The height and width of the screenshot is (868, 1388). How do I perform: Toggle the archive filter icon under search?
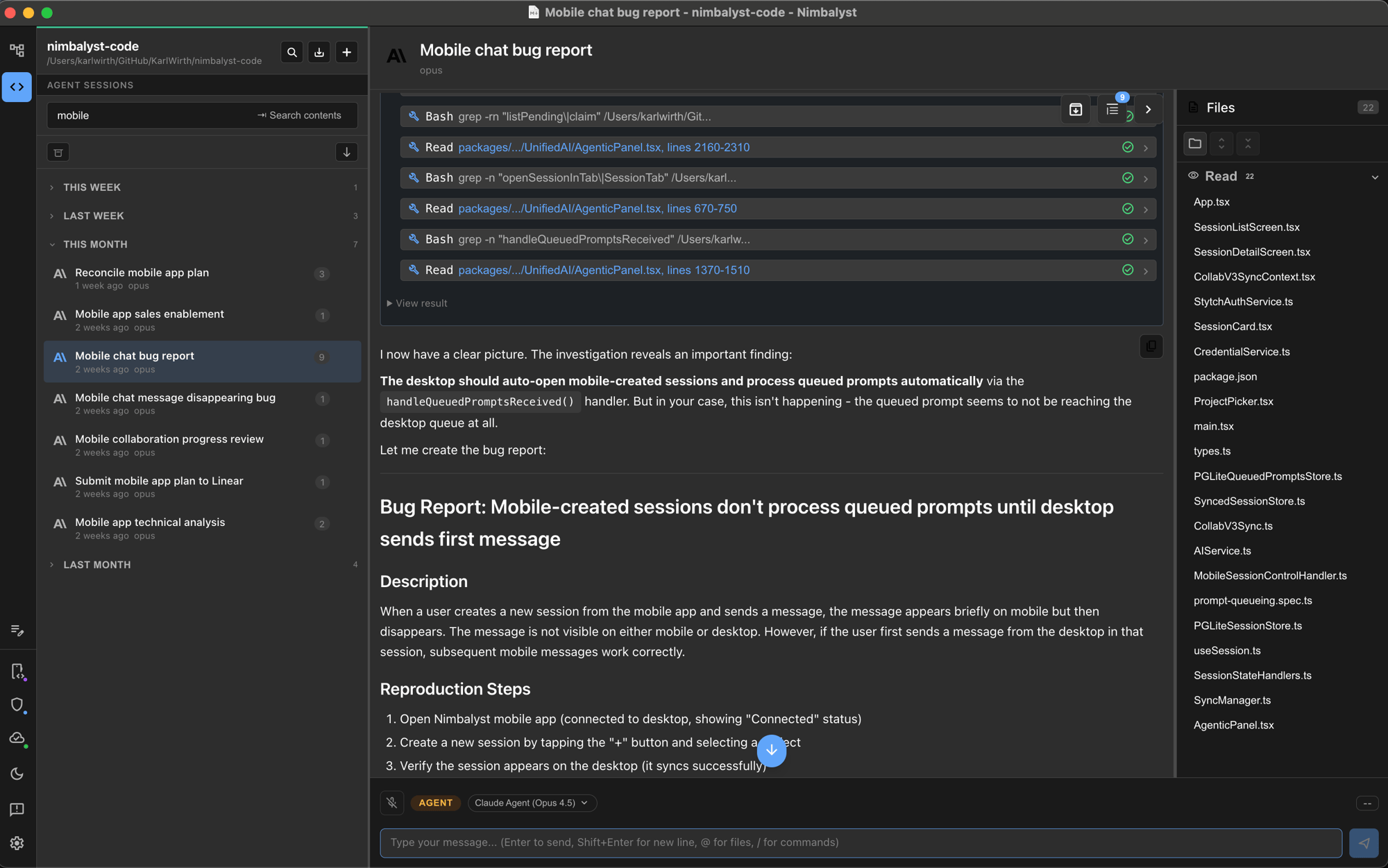point(58,152)
